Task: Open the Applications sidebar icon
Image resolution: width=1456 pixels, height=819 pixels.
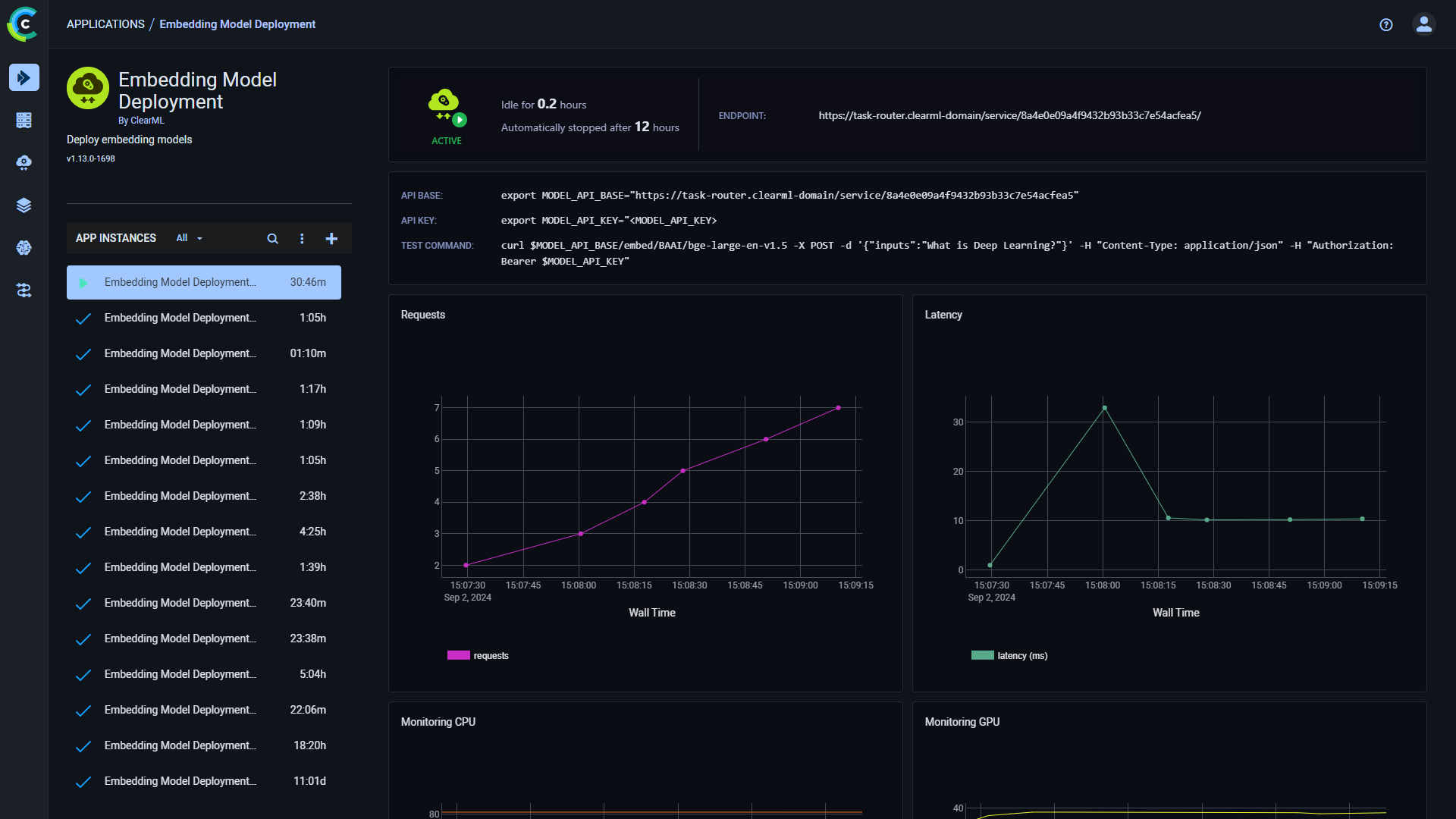Action: click(x=24, y=77)
